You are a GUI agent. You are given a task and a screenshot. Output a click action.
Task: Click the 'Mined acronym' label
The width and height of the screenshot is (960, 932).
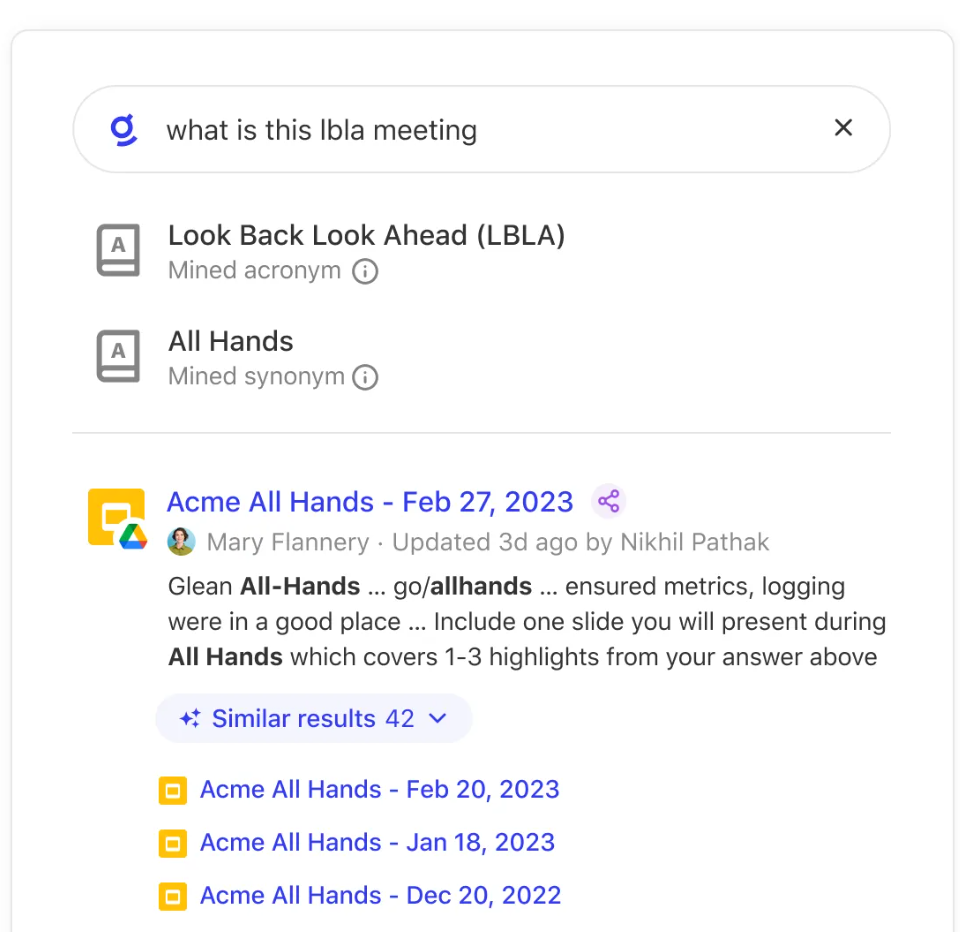coord(254,271)
